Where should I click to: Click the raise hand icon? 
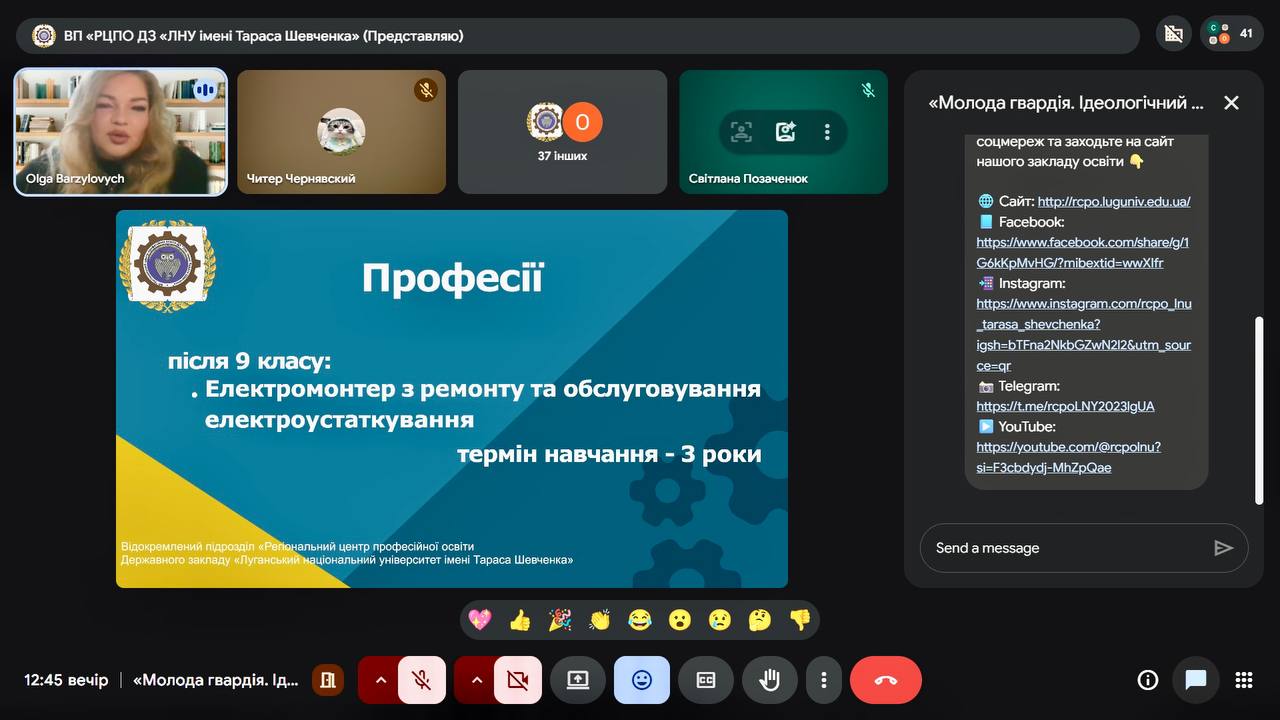(769, 680)
